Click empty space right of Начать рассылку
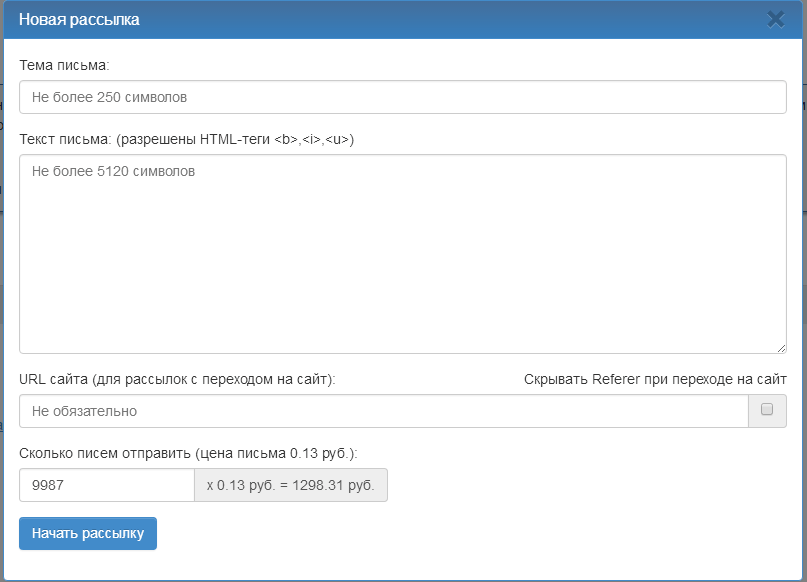Screen dimensions: 807x582 [x=450, y=534]
